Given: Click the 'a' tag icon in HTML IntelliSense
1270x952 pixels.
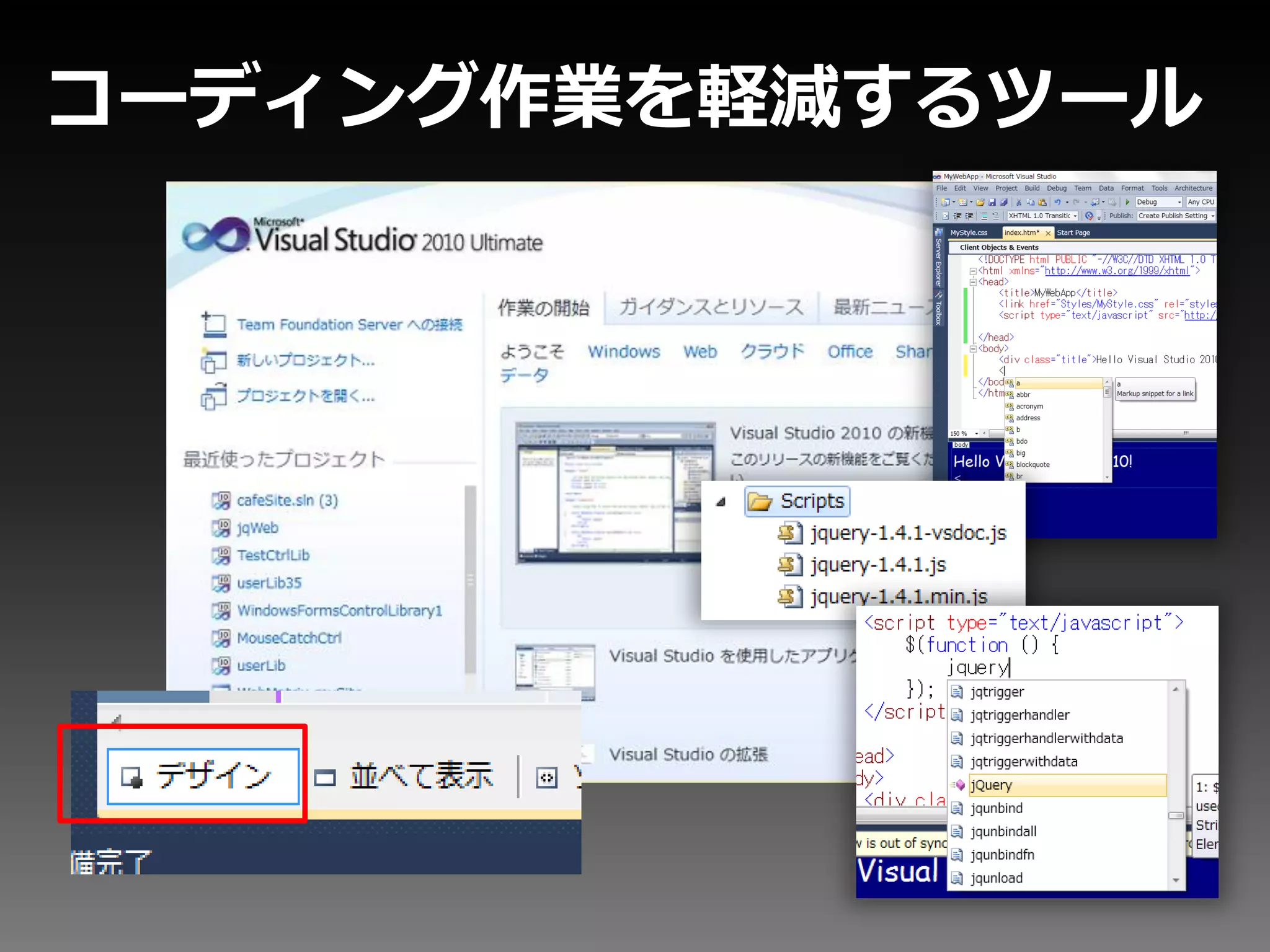Looking at the screenshot, I should pyautogui.click(x=1010, y=383).
